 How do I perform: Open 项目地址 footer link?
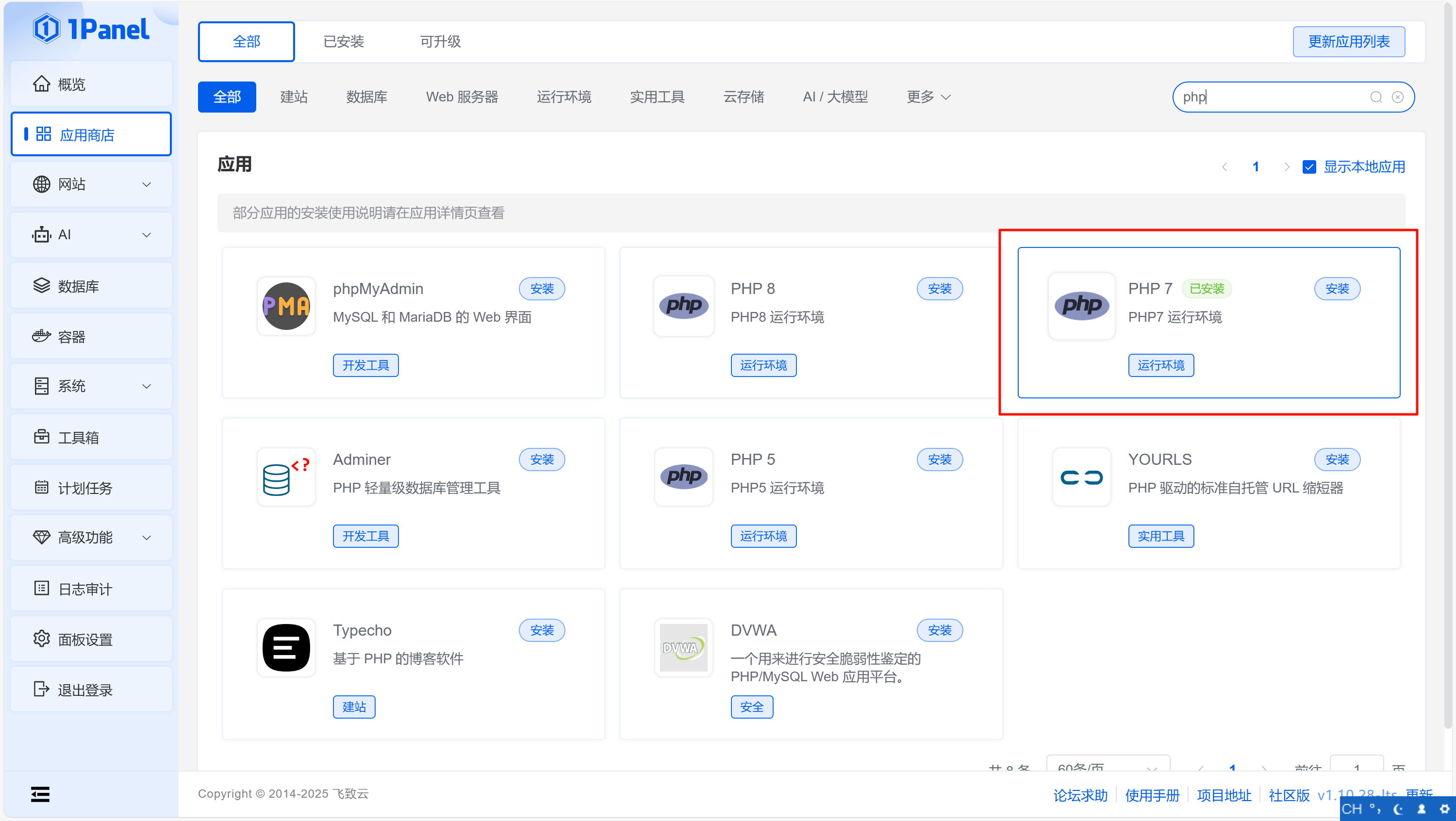pos(1224,795)
